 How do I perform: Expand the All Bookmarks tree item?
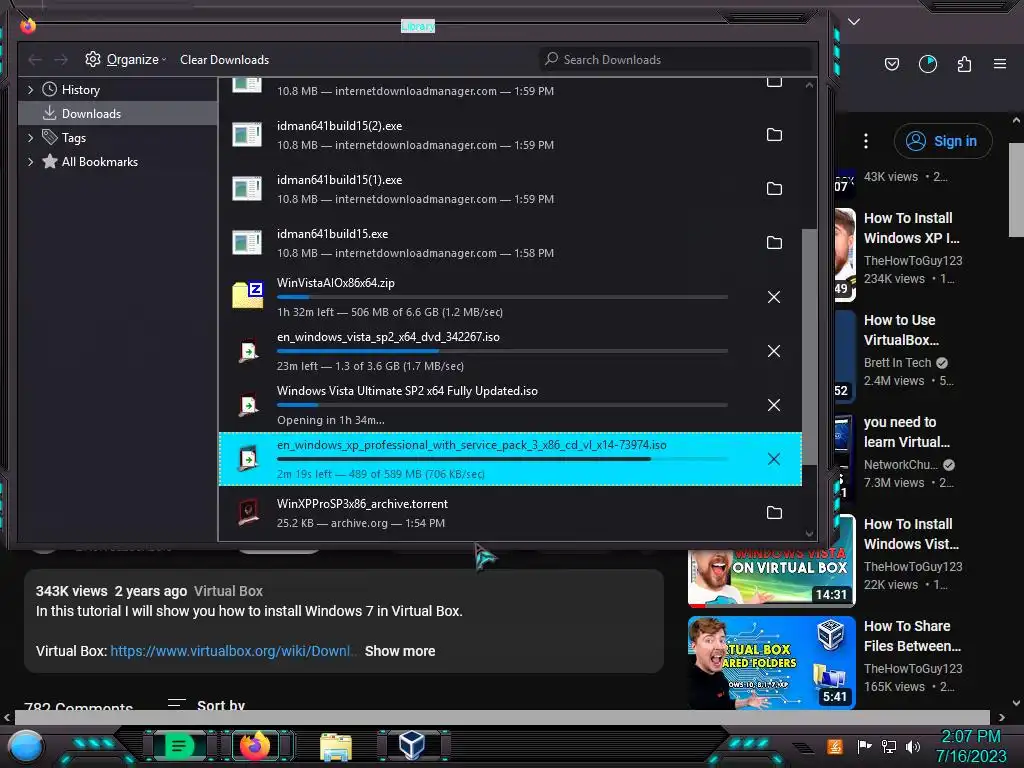tap(30, 162)
